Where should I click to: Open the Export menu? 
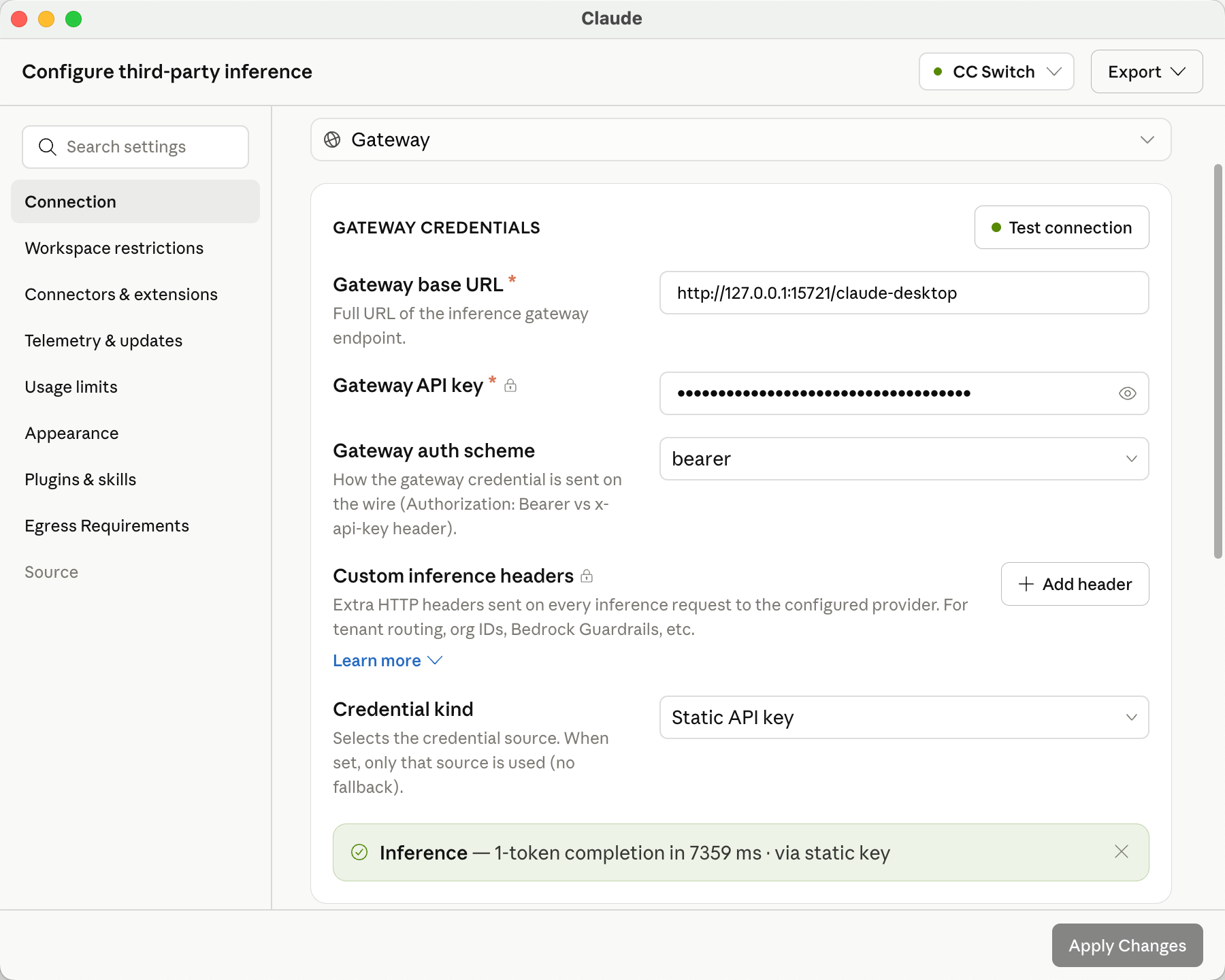coord(1147,71)
